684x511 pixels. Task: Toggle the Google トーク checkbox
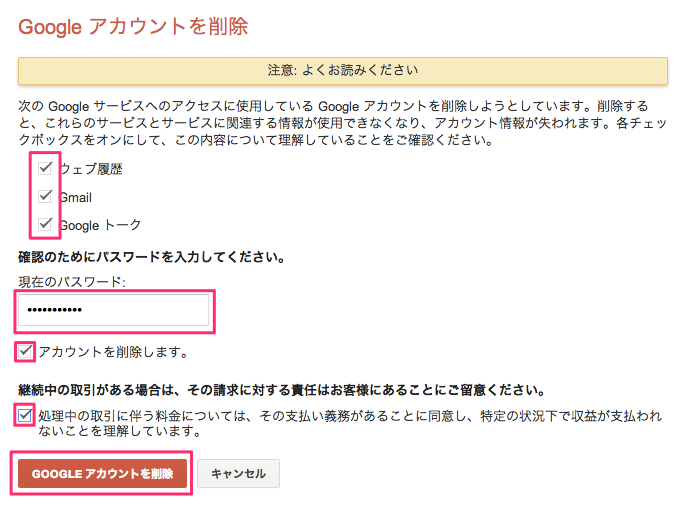pos(45,224)
